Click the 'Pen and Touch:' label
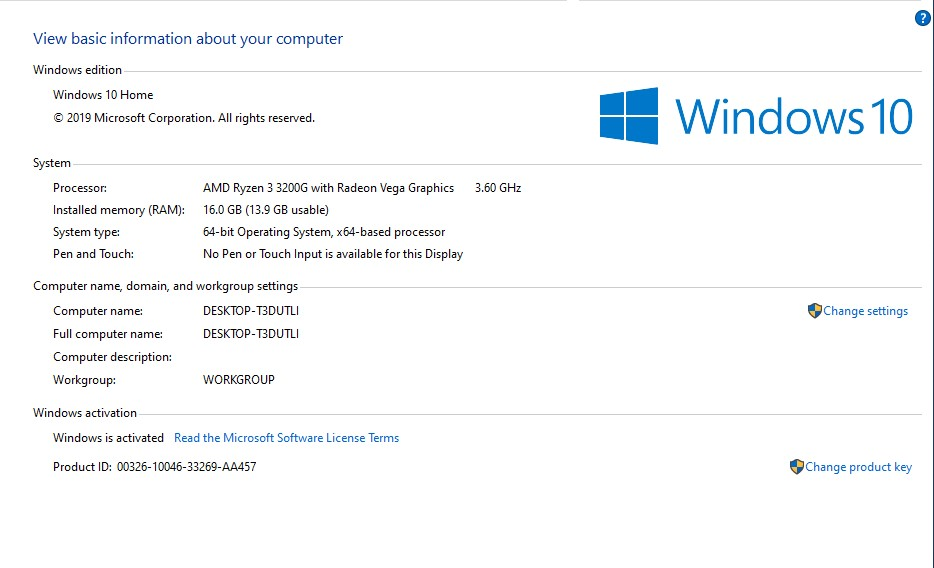 click(94, 254)
